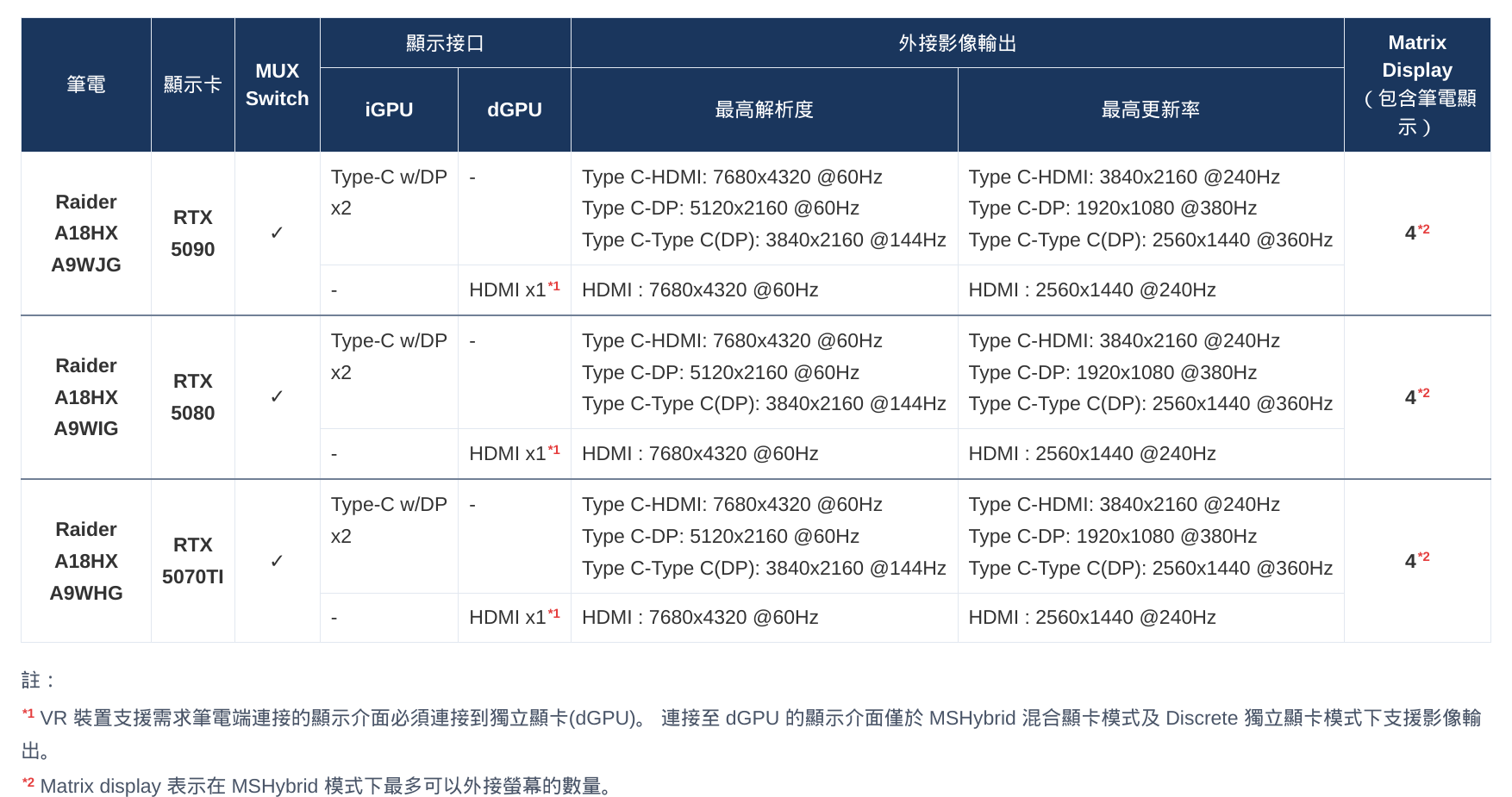
Task: Select Type-C w/DP x2 for A9WJG
Action: (389, 192)
